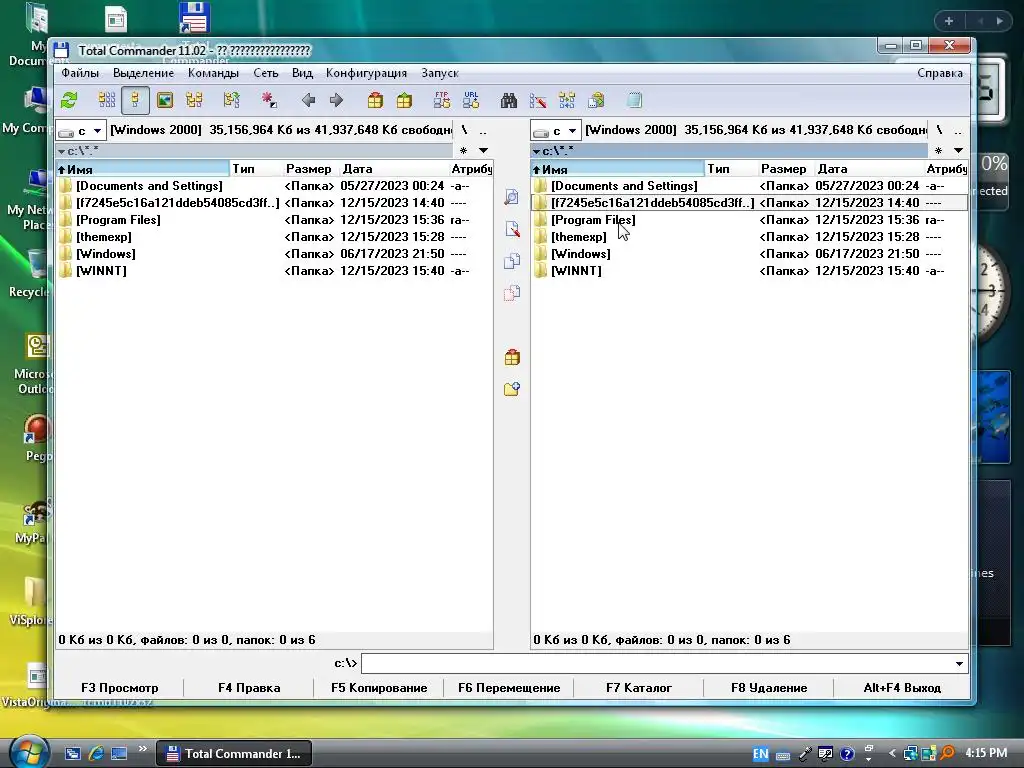Open the Запуск menu
The image size is (1024, 768).
pyautogui.click(x=440, y=73)
